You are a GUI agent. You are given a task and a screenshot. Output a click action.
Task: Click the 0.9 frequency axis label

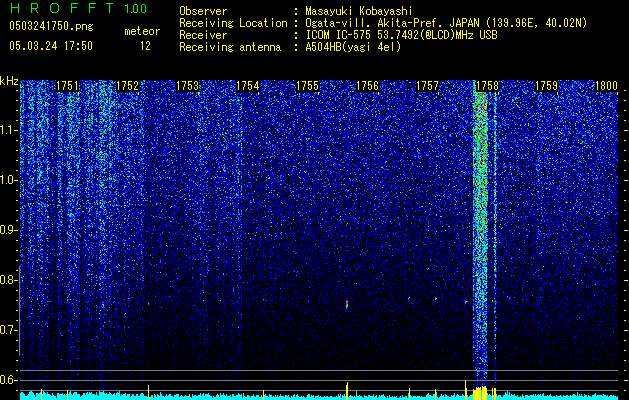coord(8,230)
